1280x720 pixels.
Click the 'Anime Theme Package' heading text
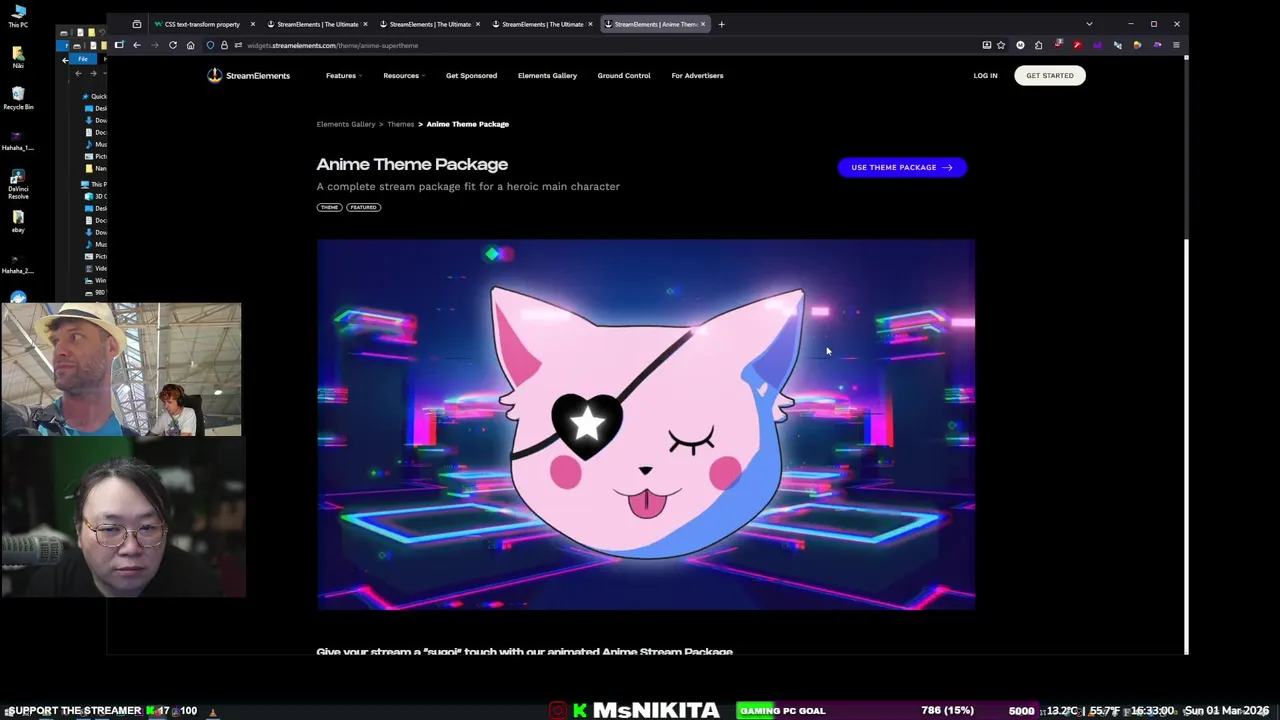(x=412, y=164)
